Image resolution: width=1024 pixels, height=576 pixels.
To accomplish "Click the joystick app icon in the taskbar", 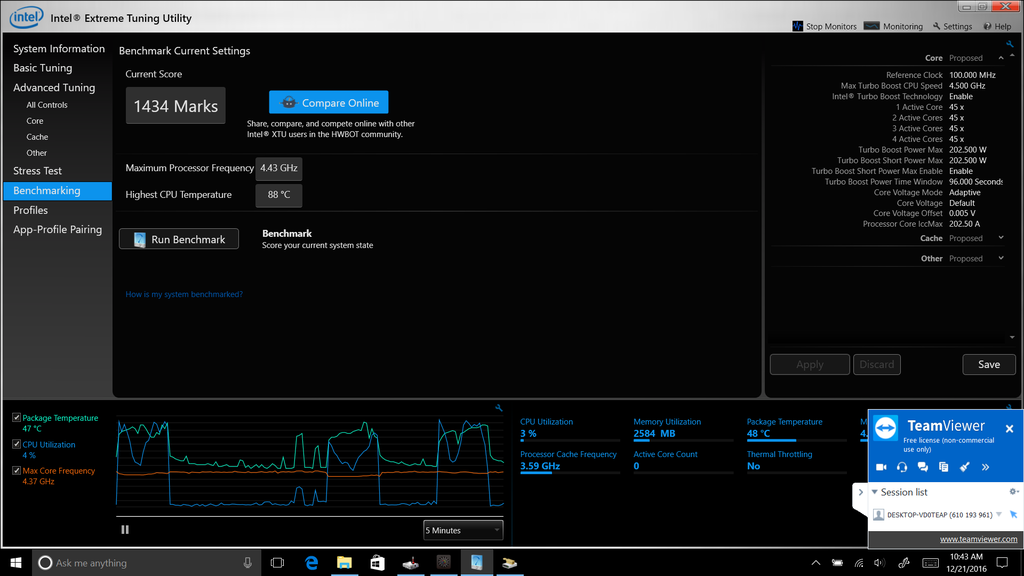I will click(x=411, y=562).
